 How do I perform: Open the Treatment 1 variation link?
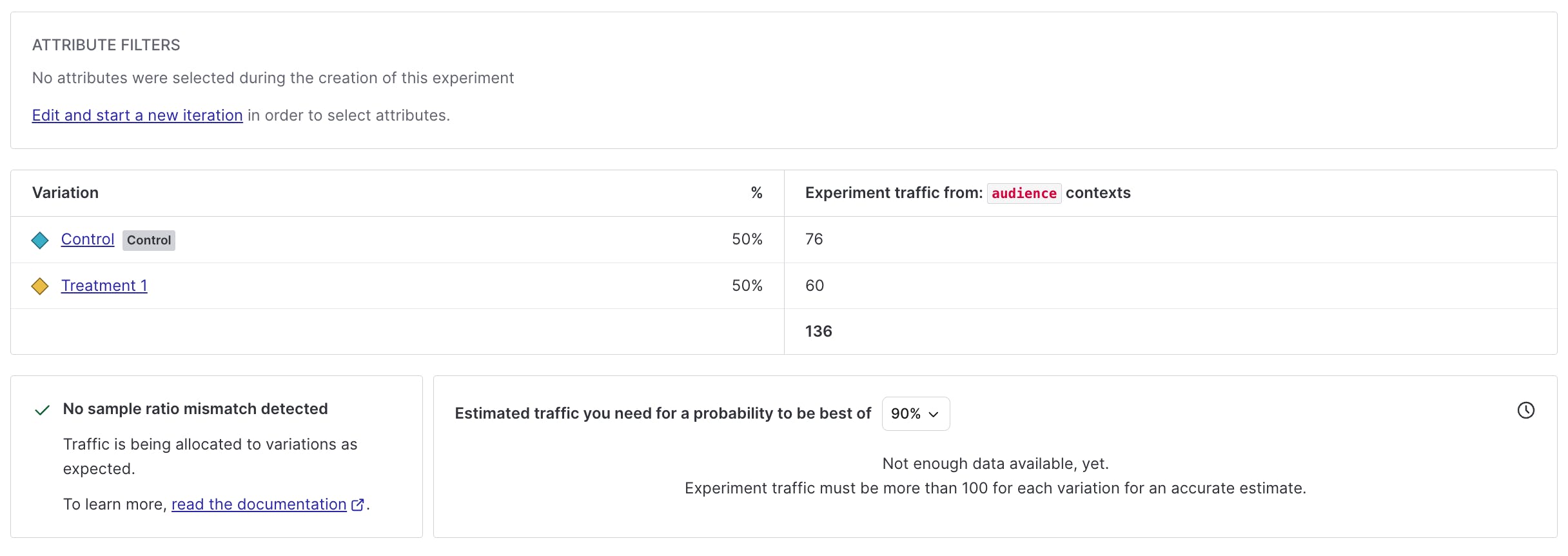pyautogui.click(x=104, y=286)
